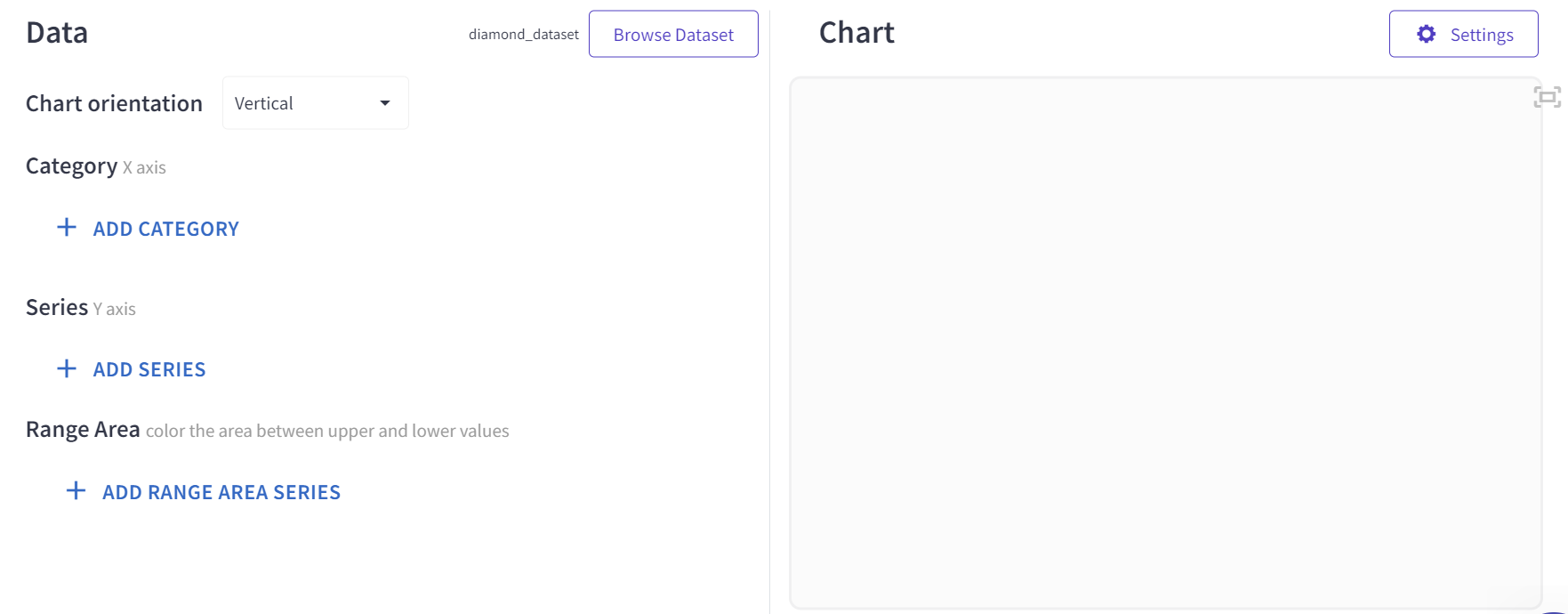Screen dimensions: 1568x614
Task: Click the ADD SERIES link text
Action: tap(149, 370)
